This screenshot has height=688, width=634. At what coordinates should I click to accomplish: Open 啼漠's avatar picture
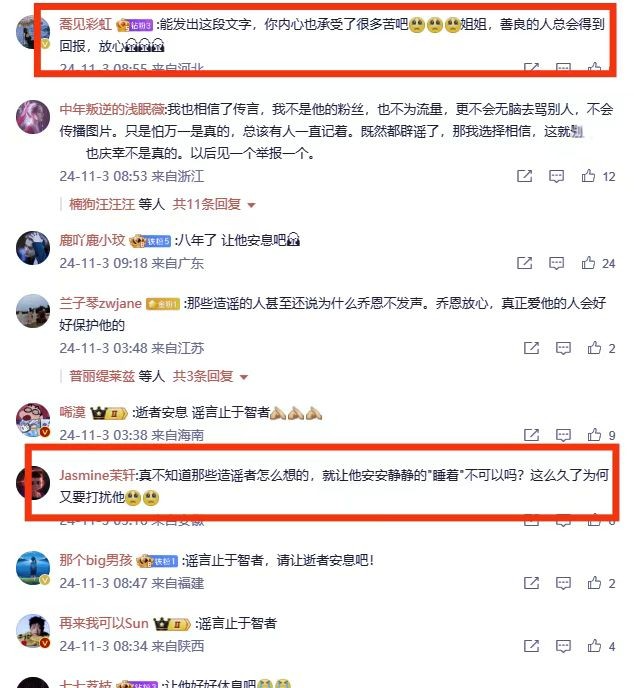[33, 420]
